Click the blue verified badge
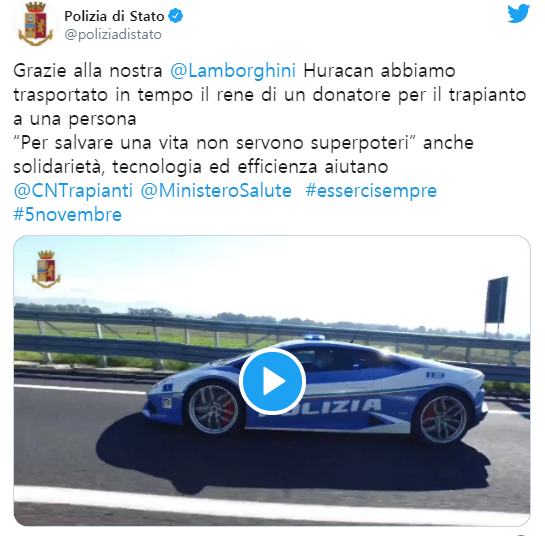 176,16
